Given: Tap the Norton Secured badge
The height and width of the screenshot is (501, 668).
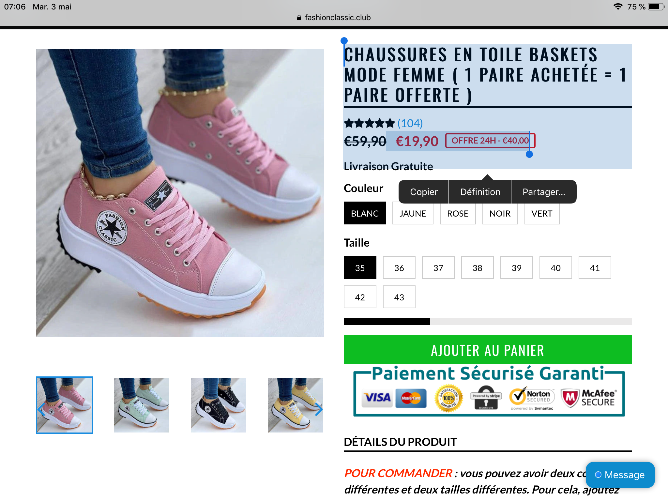Looking at the screenshot, I should click(x=532, y=398).
